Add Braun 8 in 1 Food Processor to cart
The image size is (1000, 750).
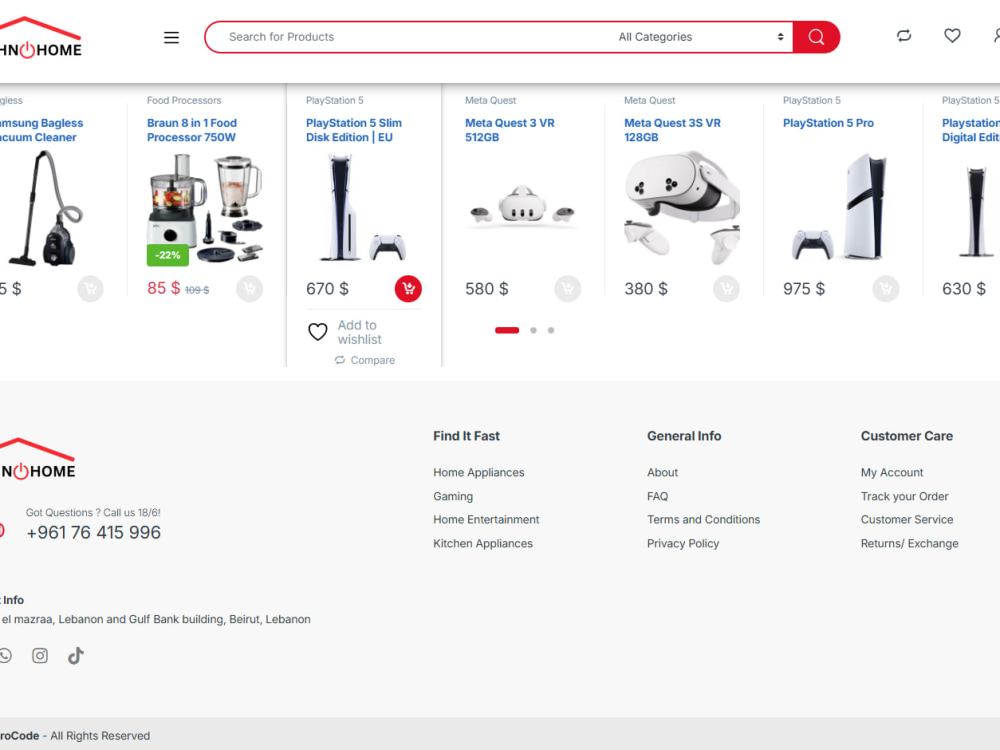pos(249,289)
